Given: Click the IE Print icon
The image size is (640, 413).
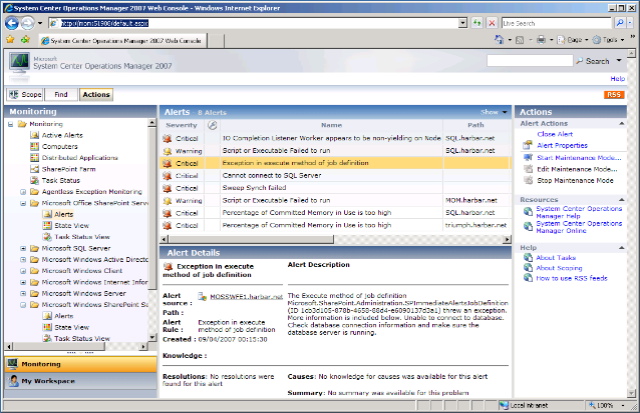Looking at the screenshot, I should coord(541,40).
